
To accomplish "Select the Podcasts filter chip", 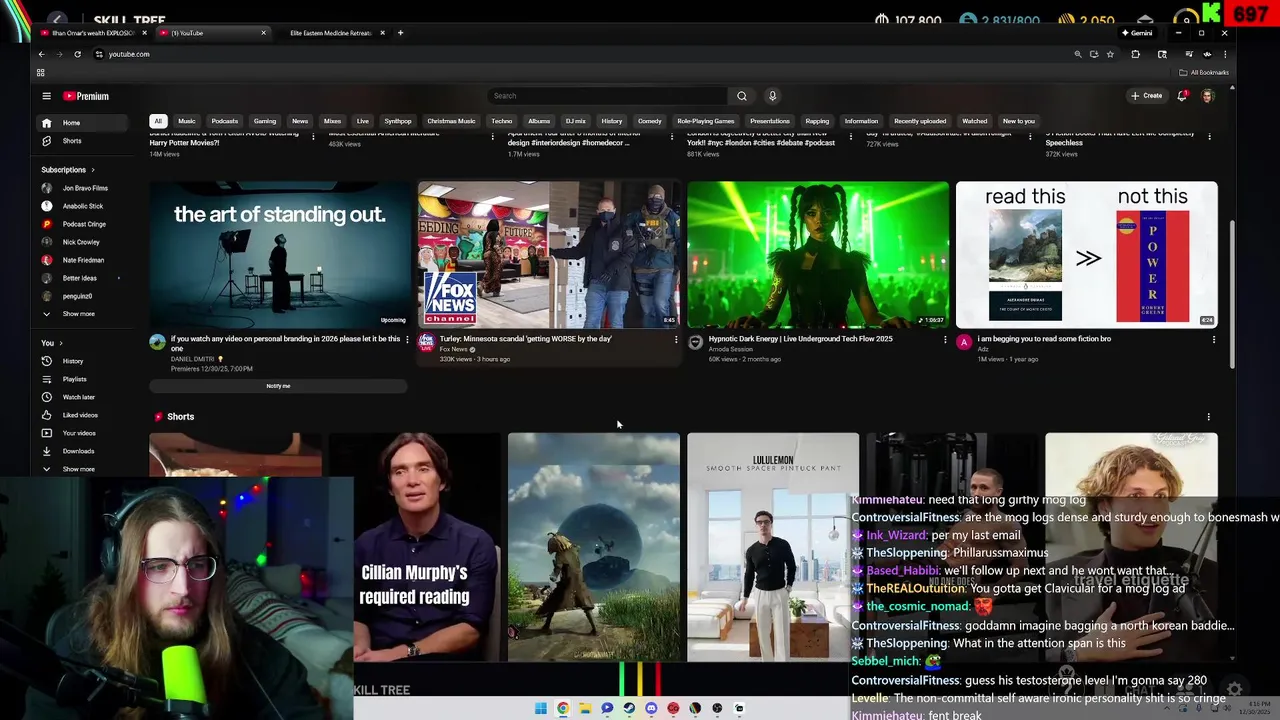I will tap(225, 121).
